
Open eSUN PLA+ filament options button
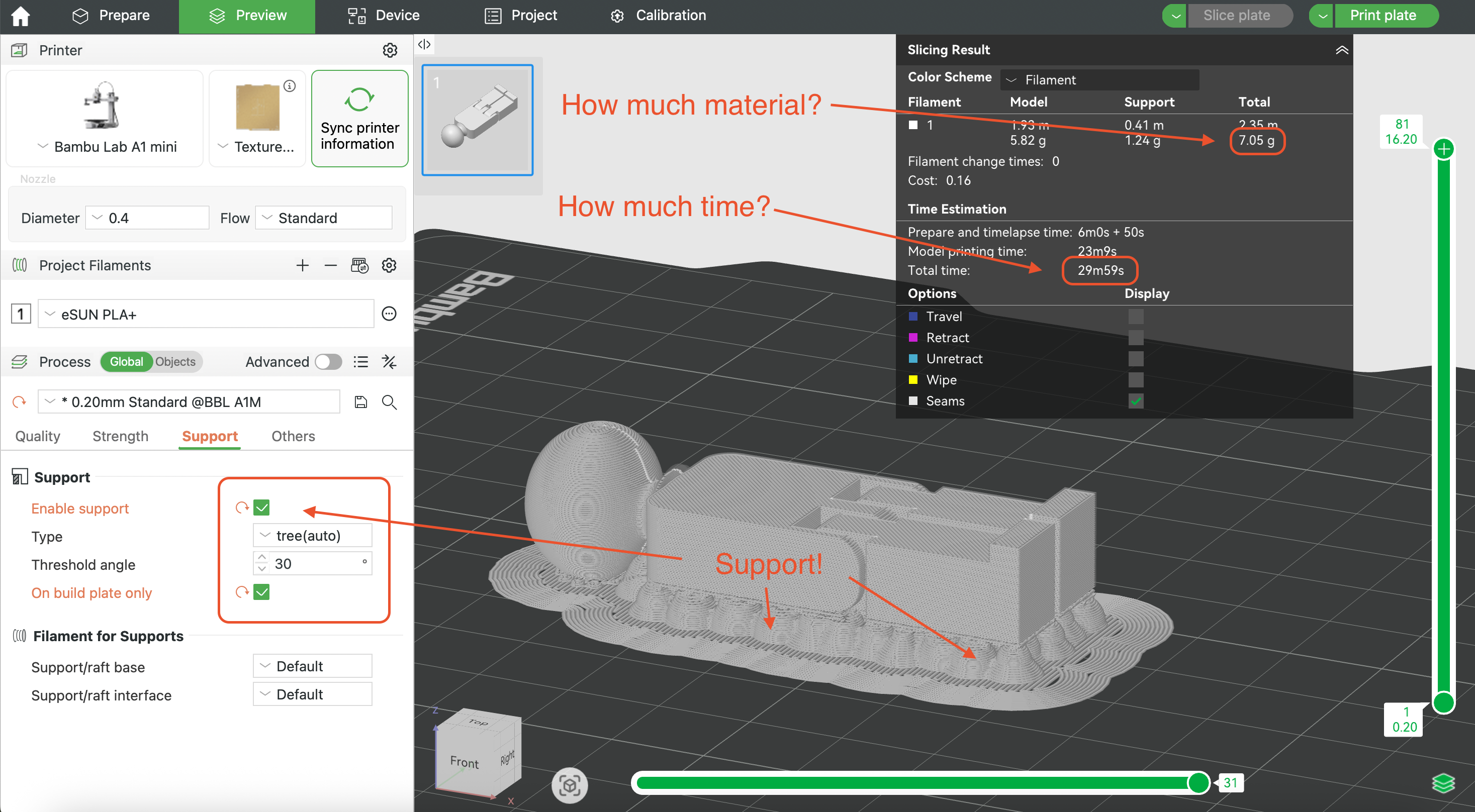tap(390, 314)
